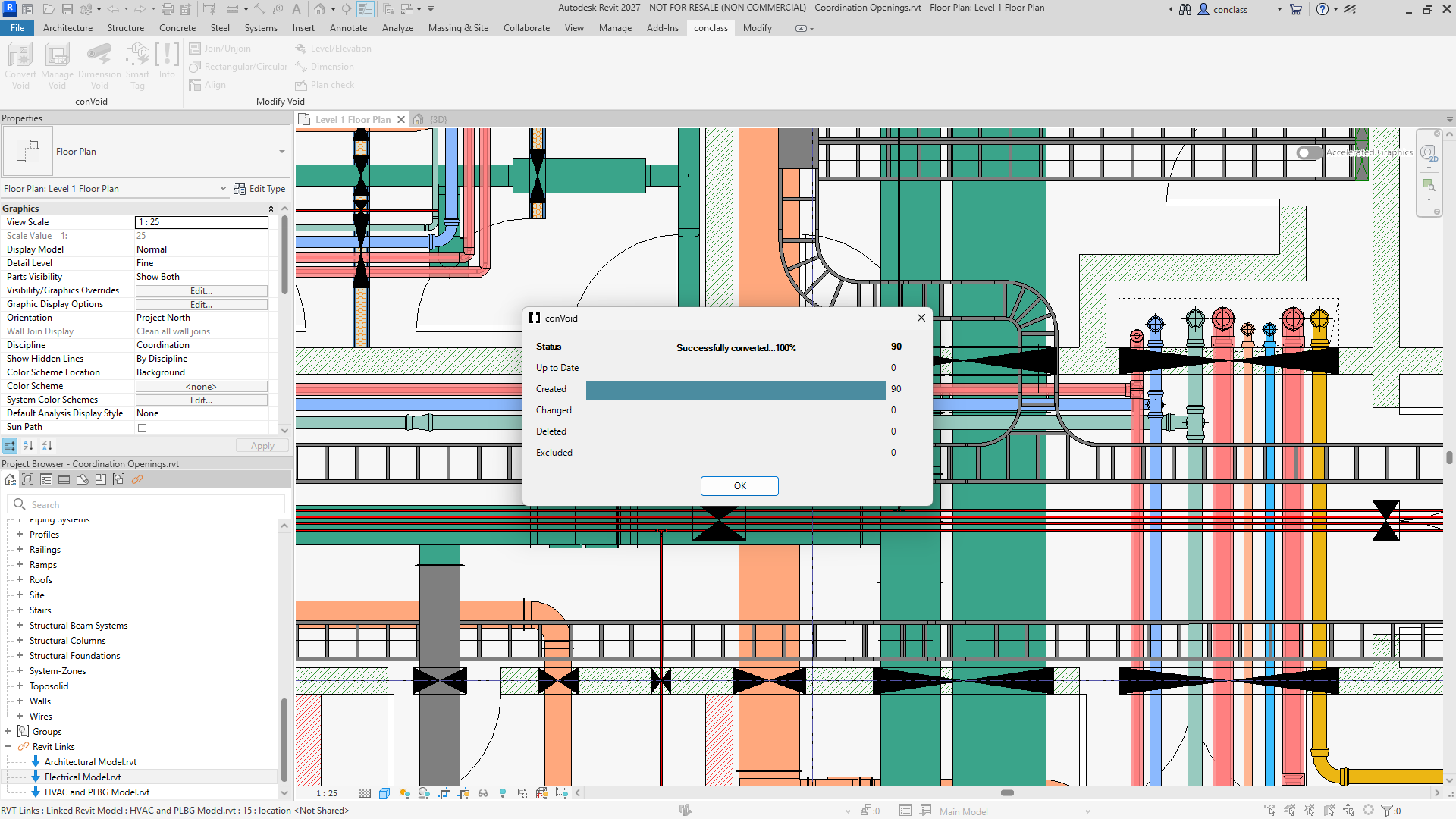Click the Save icon in quick access toolbar
This screenshot has width=1456, height=819.
pyautogui.click(x=67, y=9)
